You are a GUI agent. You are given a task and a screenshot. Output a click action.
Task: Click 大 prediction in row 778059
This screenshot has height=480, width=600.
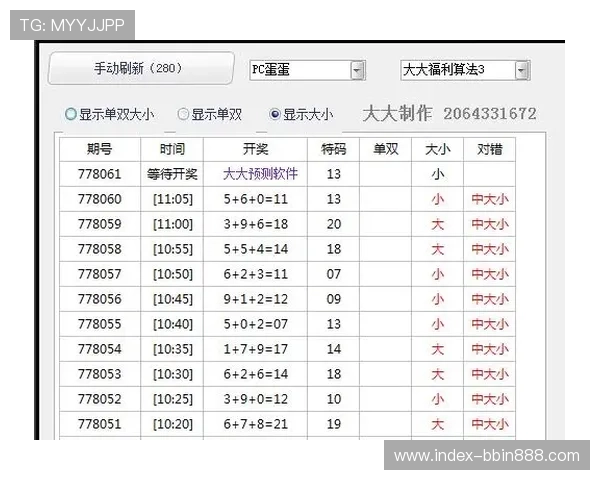[x=437, y=224]
